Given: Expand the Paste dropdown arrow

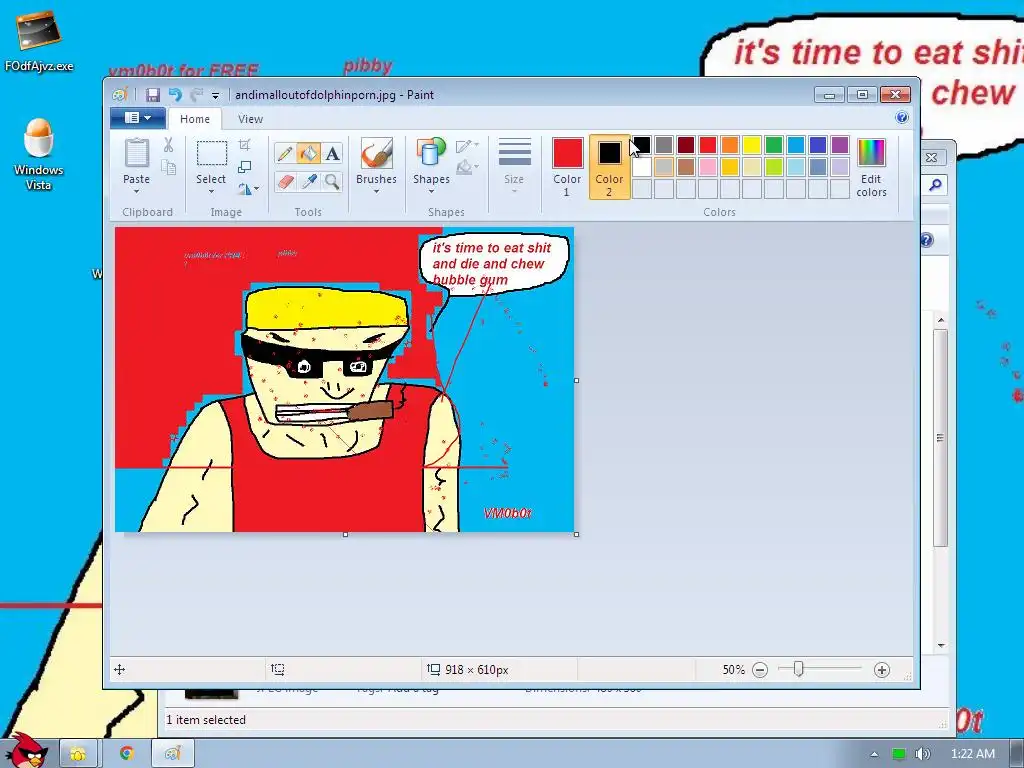Looking at the screenshot, I should click(x=136, y=192).
